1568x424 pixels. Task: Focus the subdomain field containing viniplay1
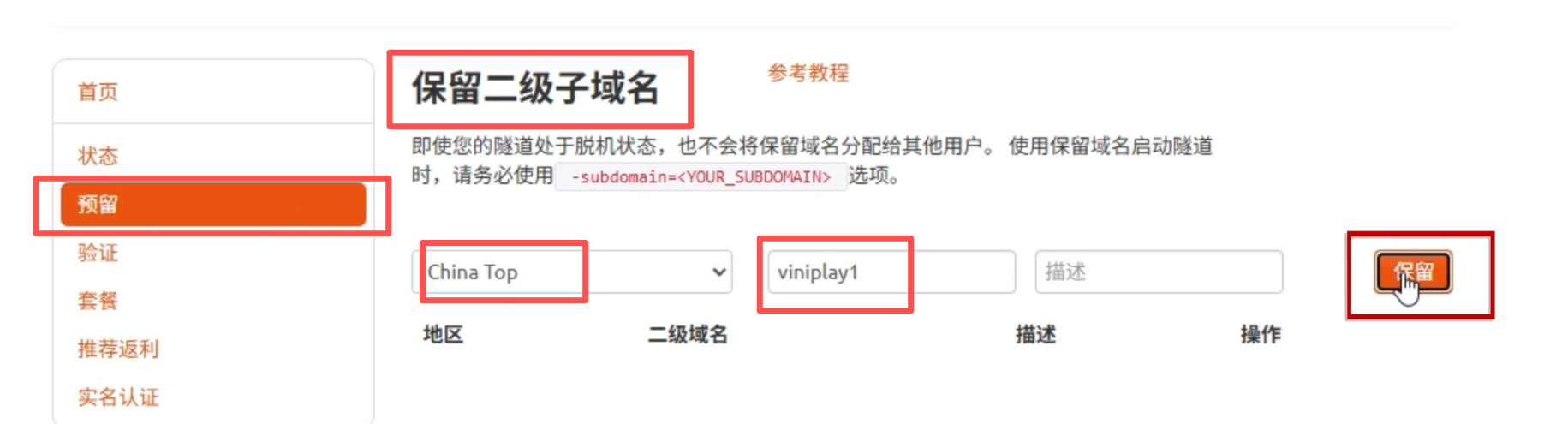891,272
